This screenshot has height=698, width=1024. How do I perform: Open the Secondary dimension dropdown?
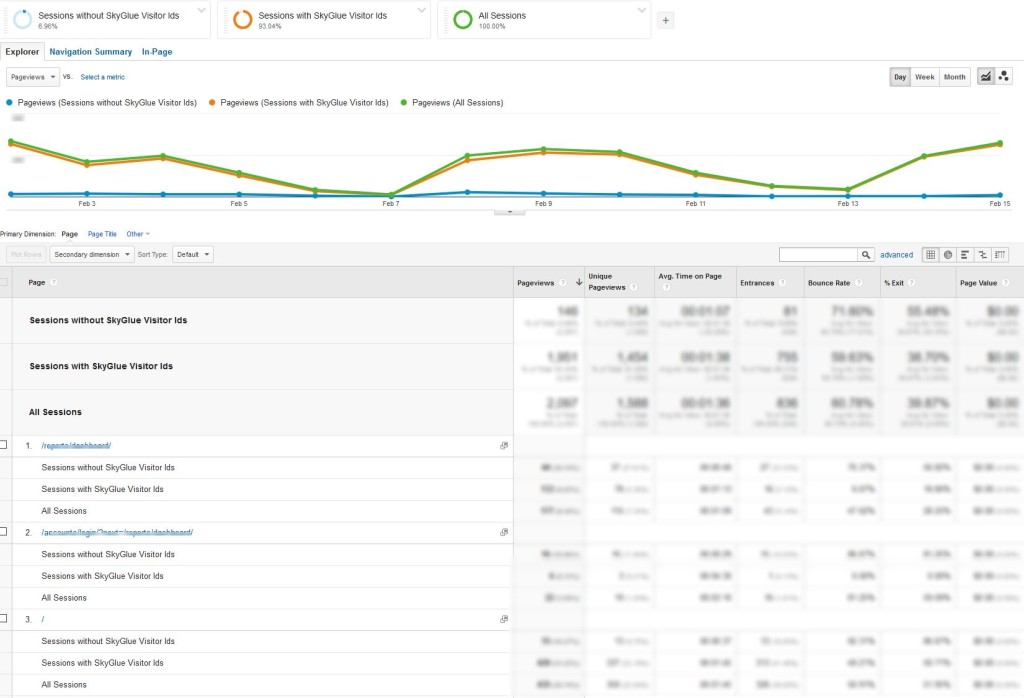(92, 255)
